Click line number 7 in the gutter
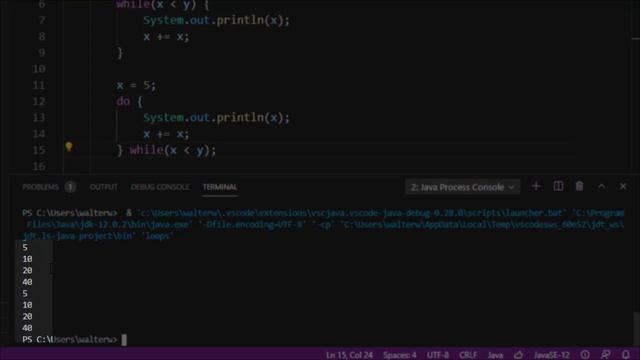640x360 pixels. [x=42, y=20]
